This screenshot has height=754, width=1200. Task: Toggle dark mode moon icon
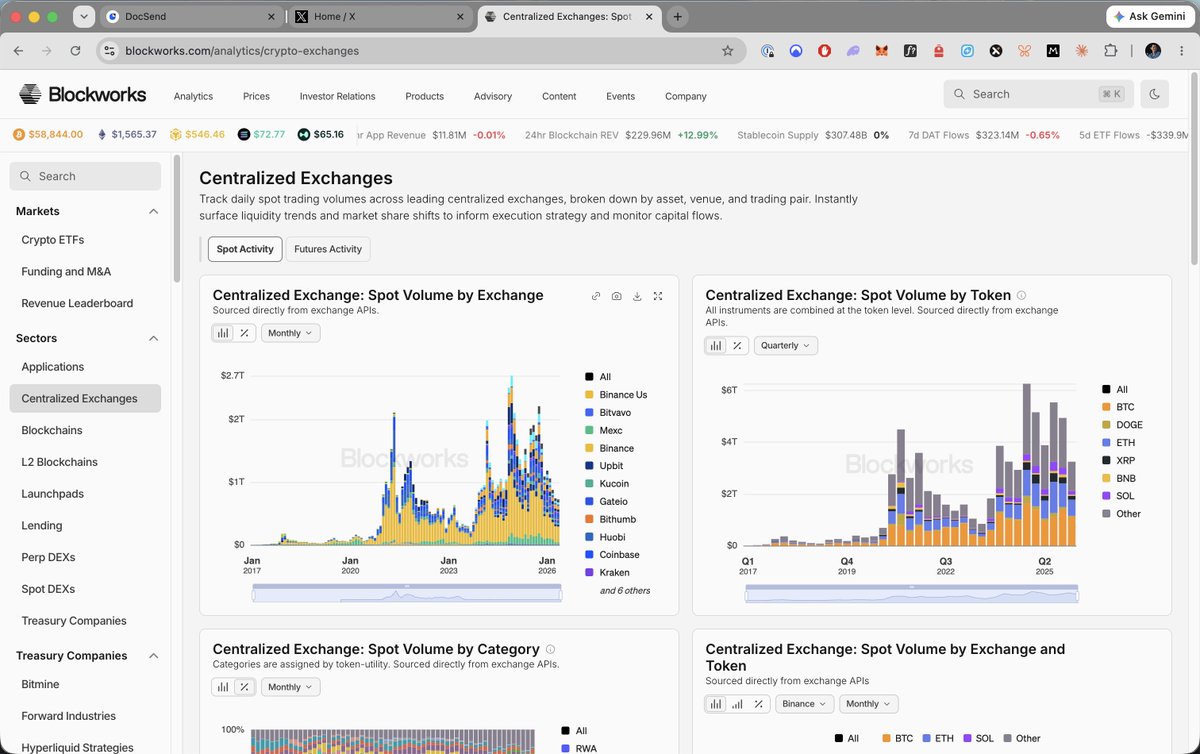[x=1155, y=94]
